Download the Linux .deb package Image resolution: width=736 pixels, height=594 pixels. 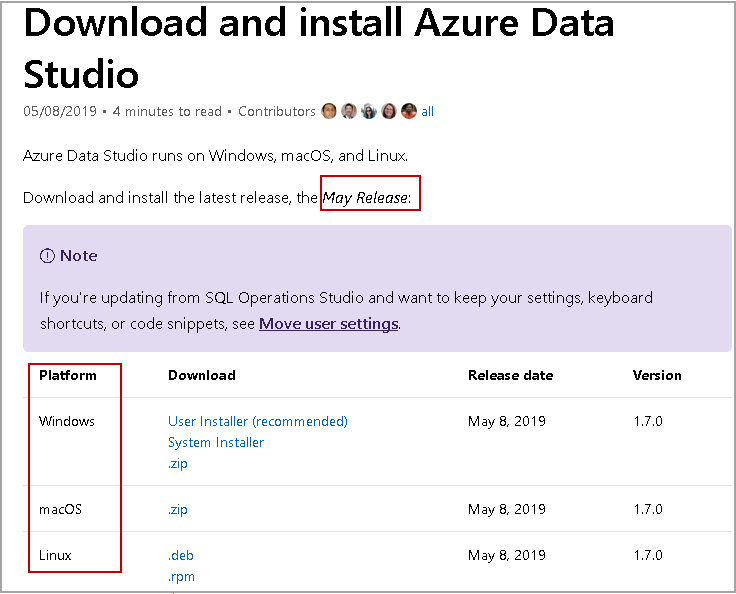182,555
